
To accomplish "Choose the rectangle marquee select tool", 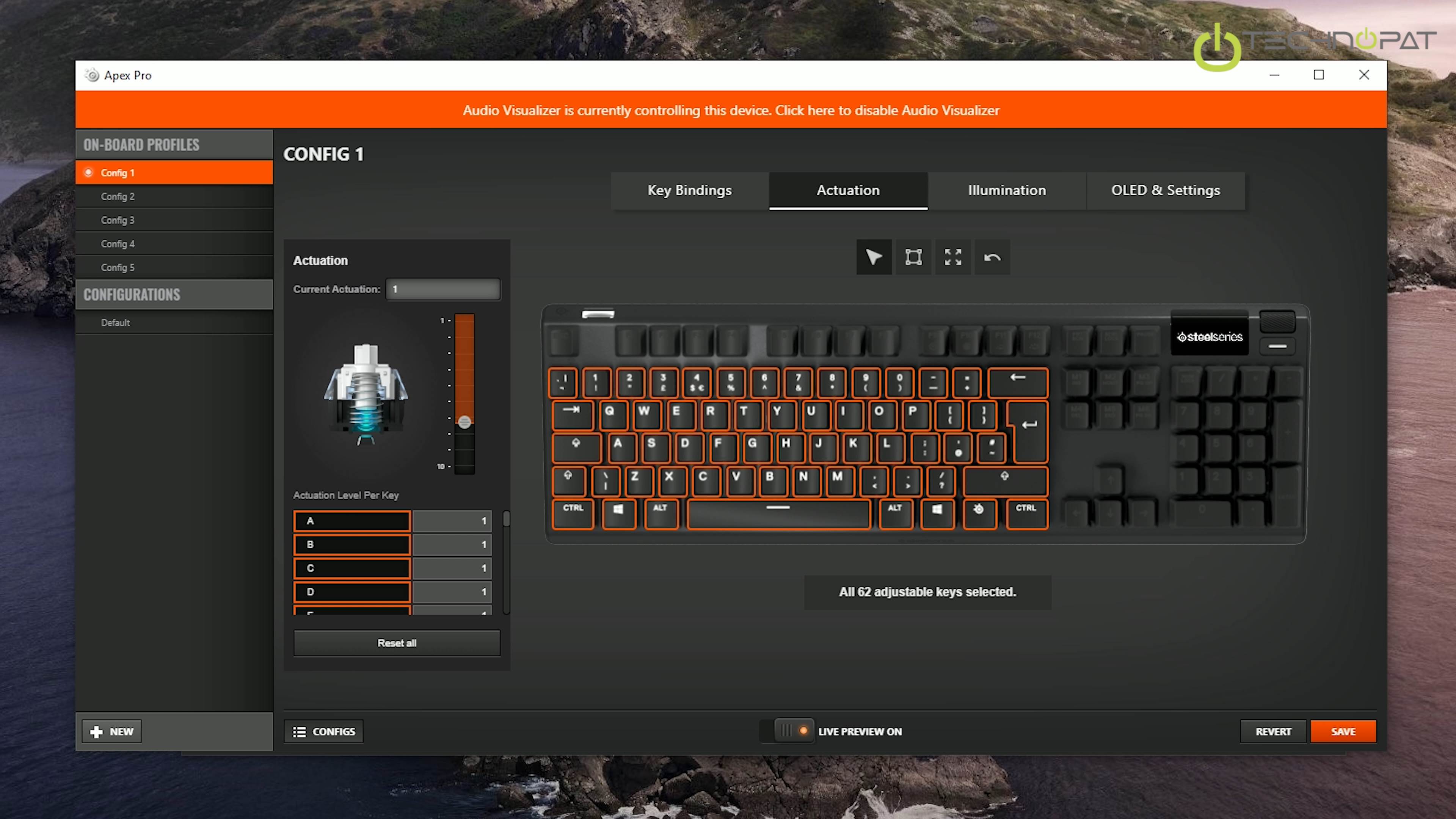I will (x=913, y=257).
